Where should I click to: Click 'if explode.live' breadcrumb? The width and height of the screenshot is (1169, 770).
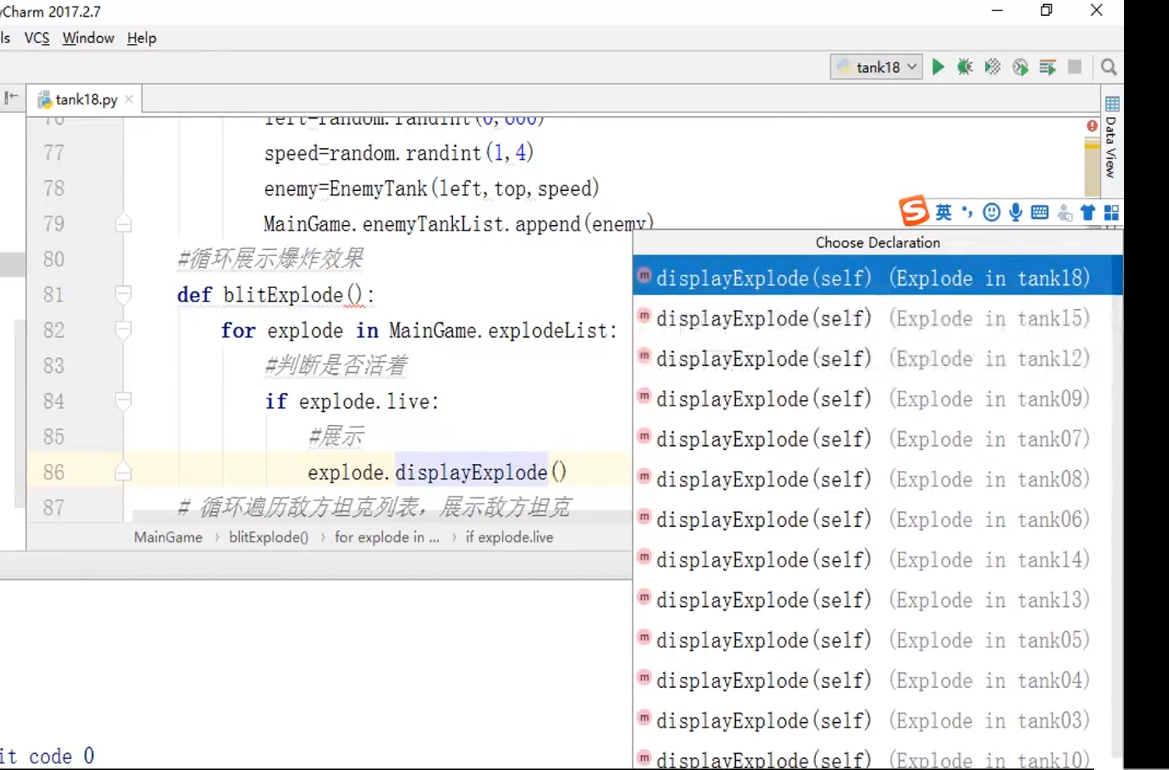(x=509, y=537)
